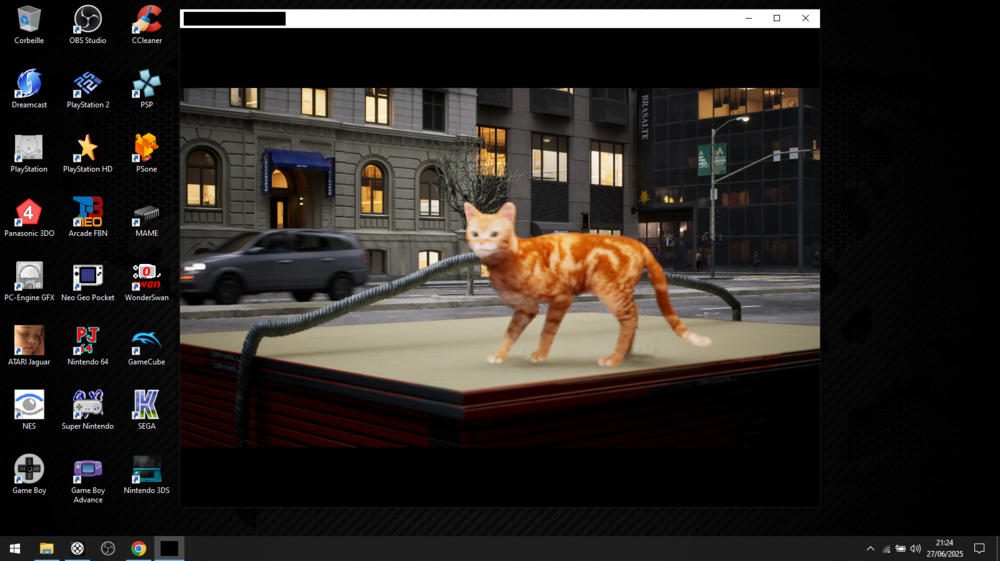
Task: Open the Windows Start menu
Action: point(15,549)
